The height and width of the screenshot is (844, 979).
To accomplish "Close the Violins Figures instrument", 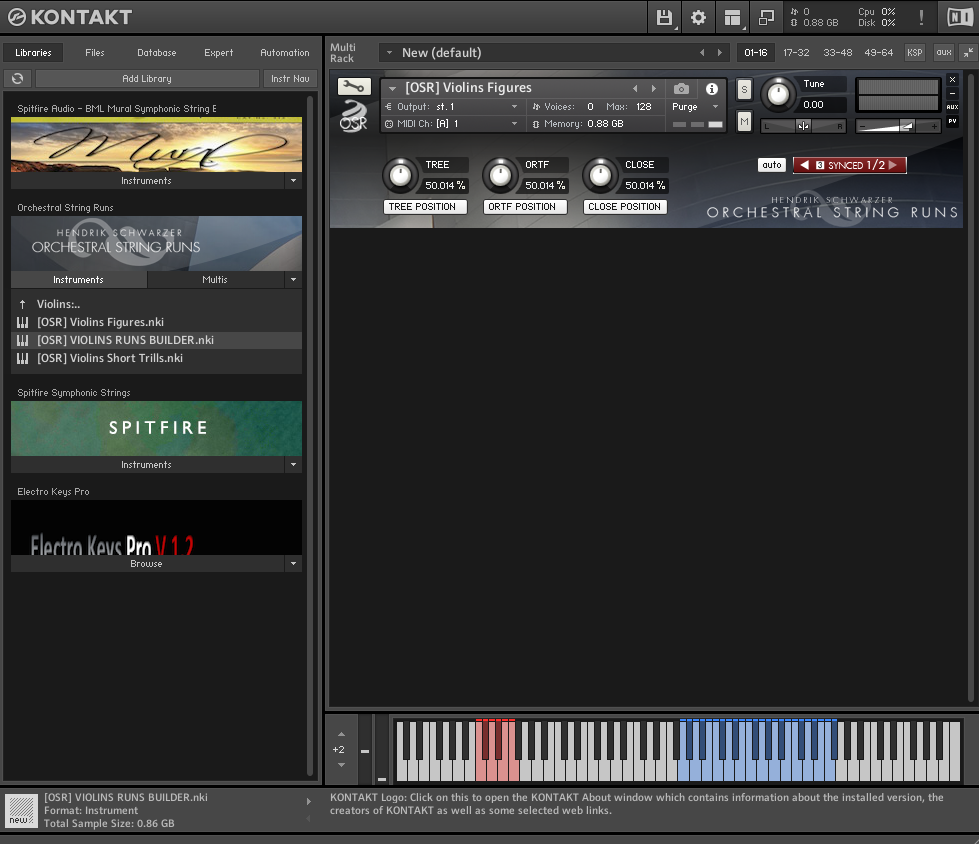I will [952, 79].
